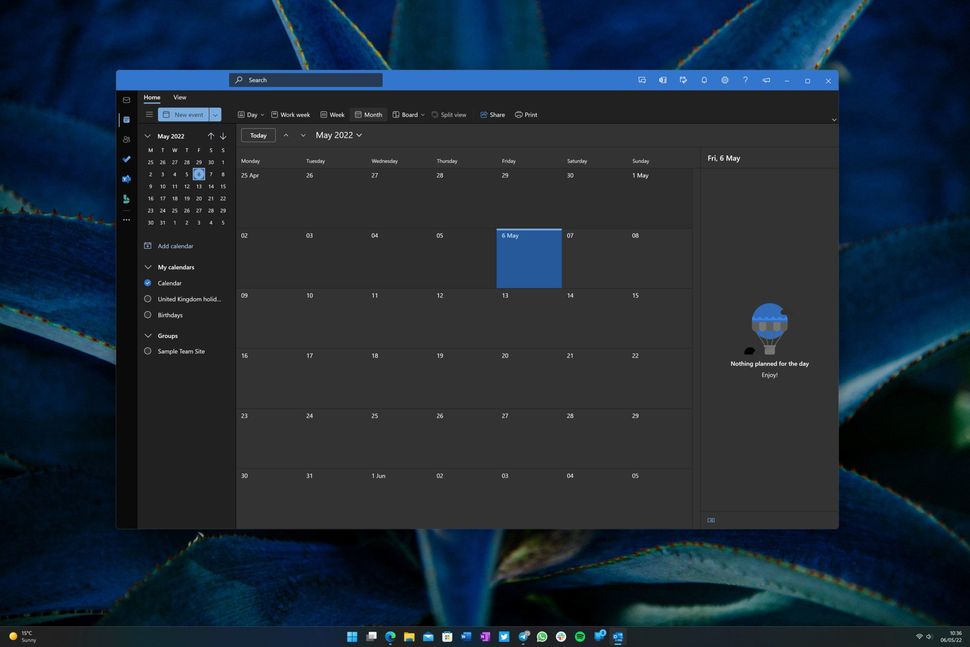Show the Birthdays calendar
970x647 pixels.
click(x=147, y=314)
